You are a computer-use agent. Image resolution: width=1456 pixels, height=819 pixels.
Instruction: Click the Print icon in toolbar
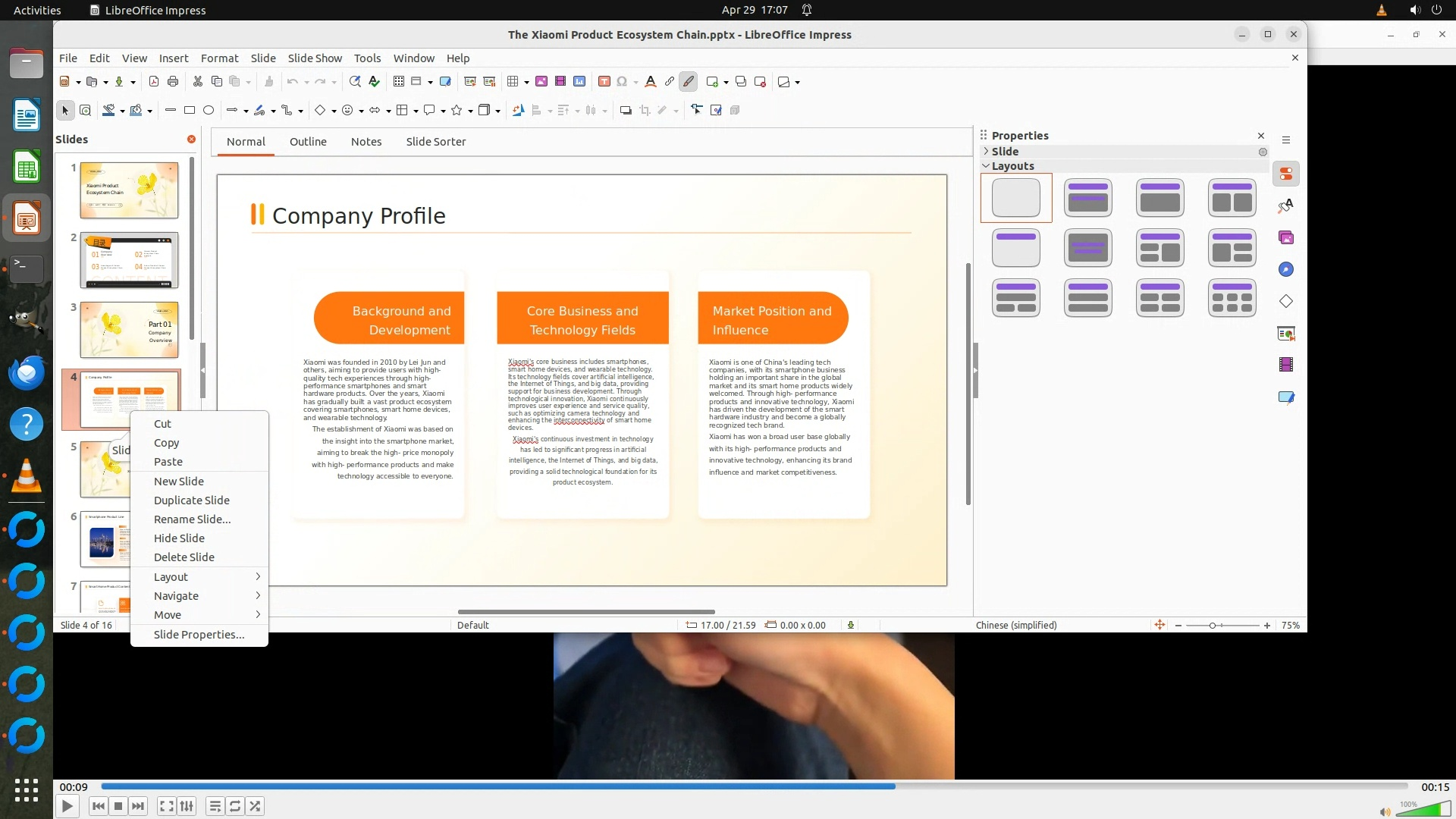173,82
